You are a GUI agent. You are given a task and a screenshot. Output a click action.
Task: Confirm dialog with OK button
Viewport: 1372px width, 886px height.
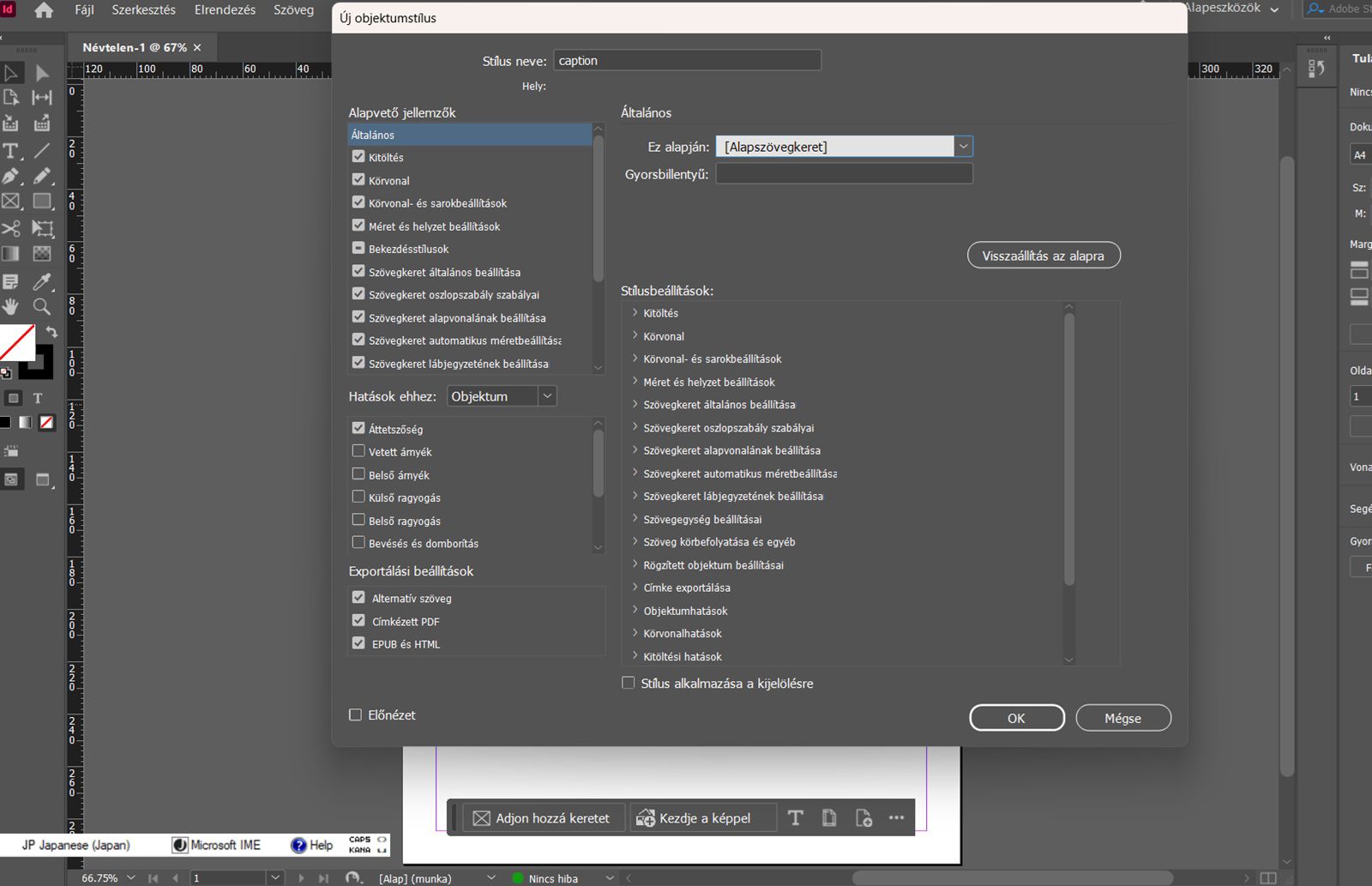(1017, 718)
